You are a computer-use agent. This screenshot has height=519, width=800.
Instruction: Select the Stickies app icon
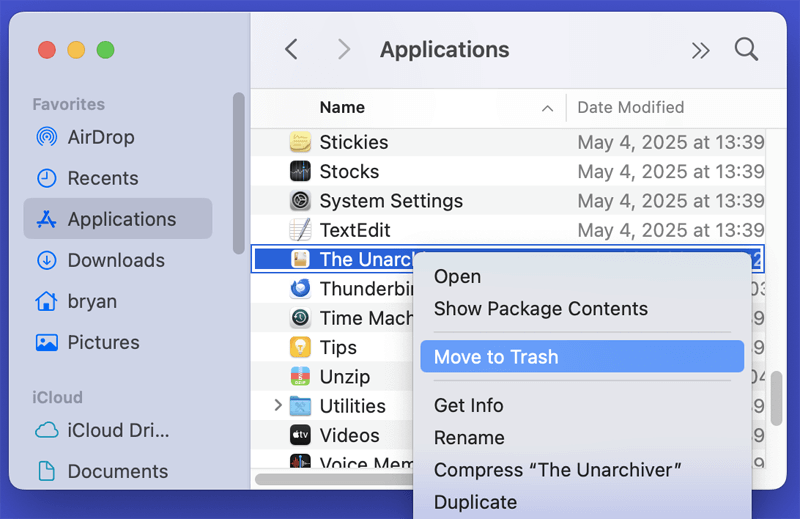[x=300, y=142]
